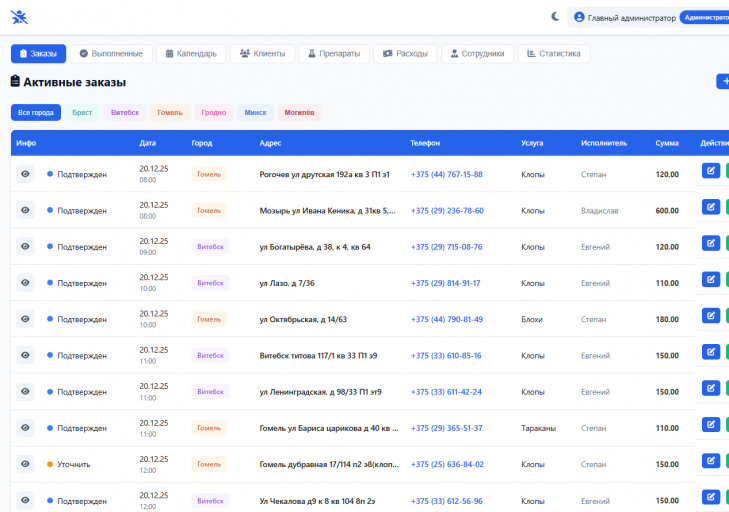The height and width of the screenshot is (512, 729).
Task: Click phone link +375 (29) 365-51-37
Action: pyautogui.click(x=446, y=428)
